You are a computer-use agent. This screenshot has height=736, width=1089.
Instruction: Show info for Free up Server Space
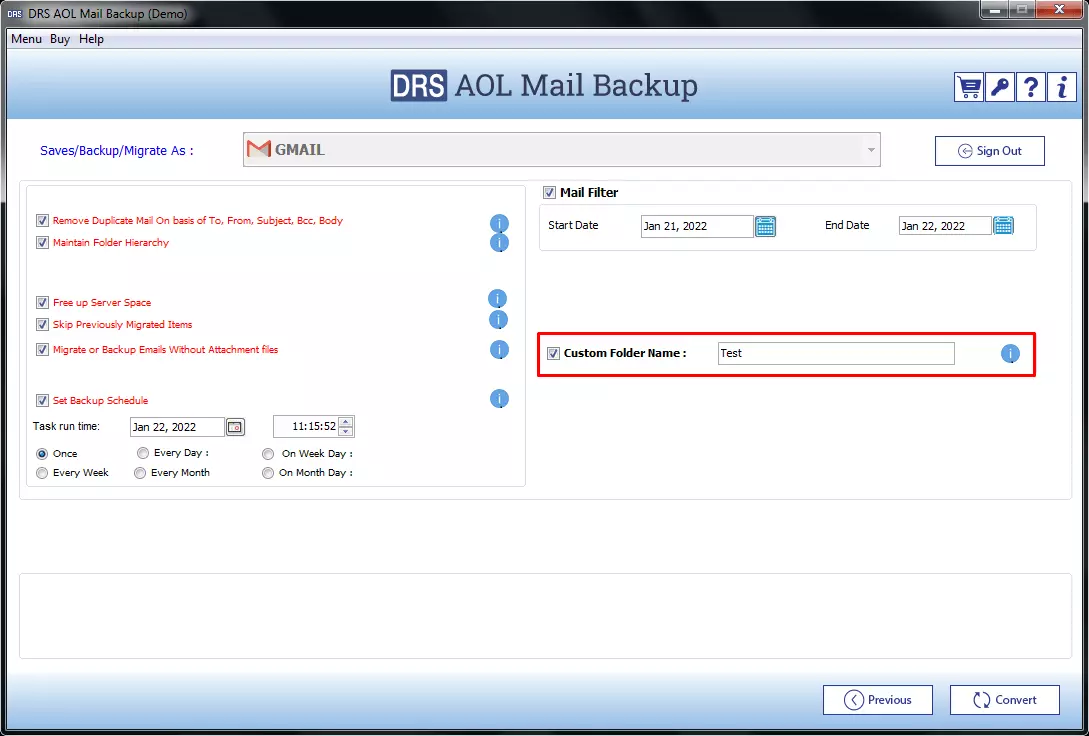coord(497,299)
